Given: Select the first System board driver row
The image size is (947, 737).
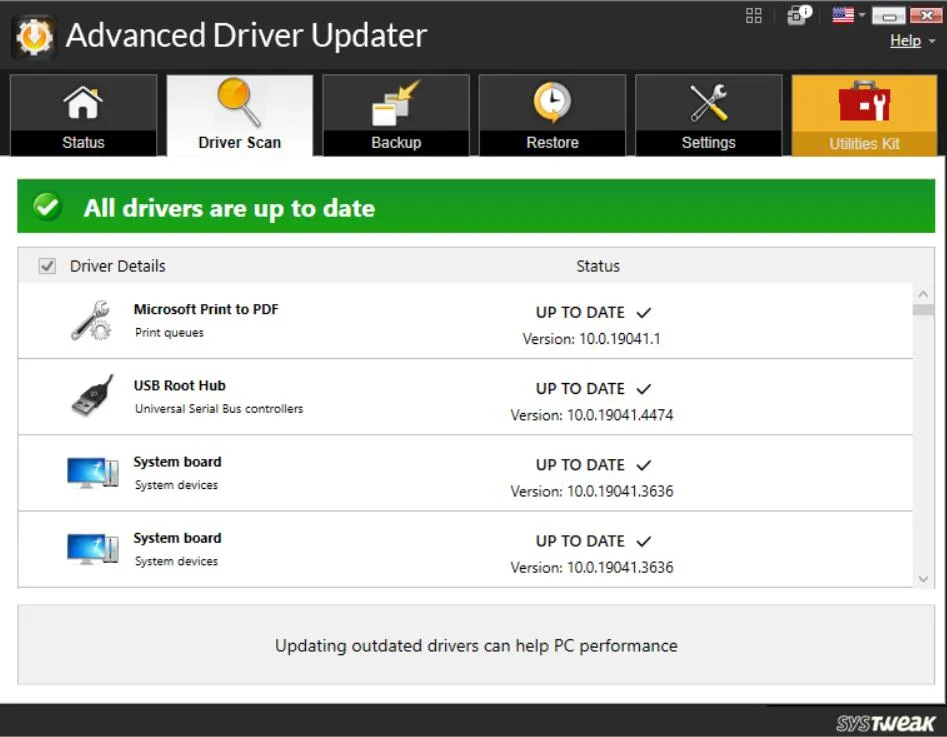Looking at the screenshot, I should click(x=465, y=473).
